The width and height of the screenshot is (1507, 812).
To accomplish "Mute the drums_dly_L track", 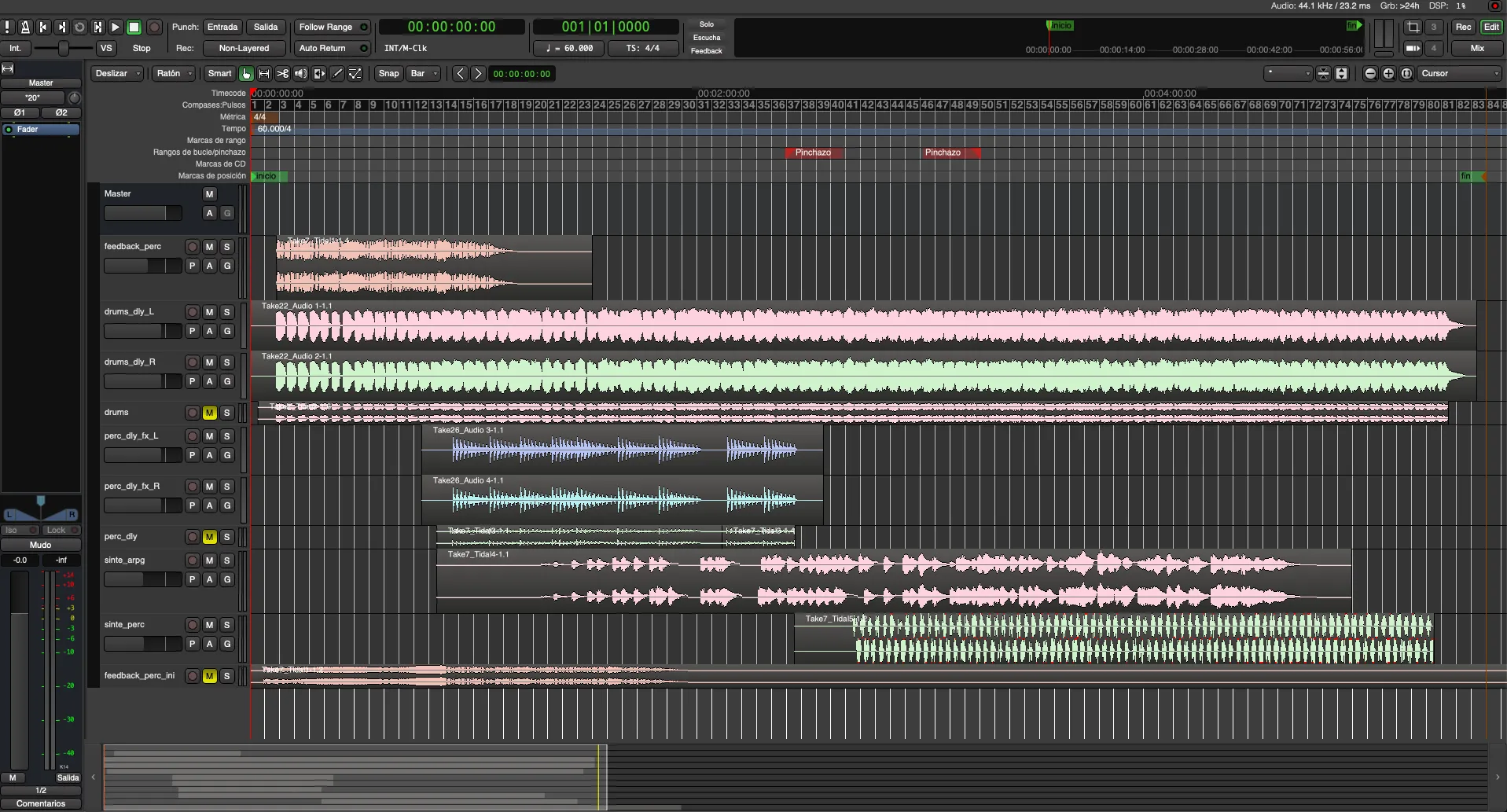I will 209,312.
